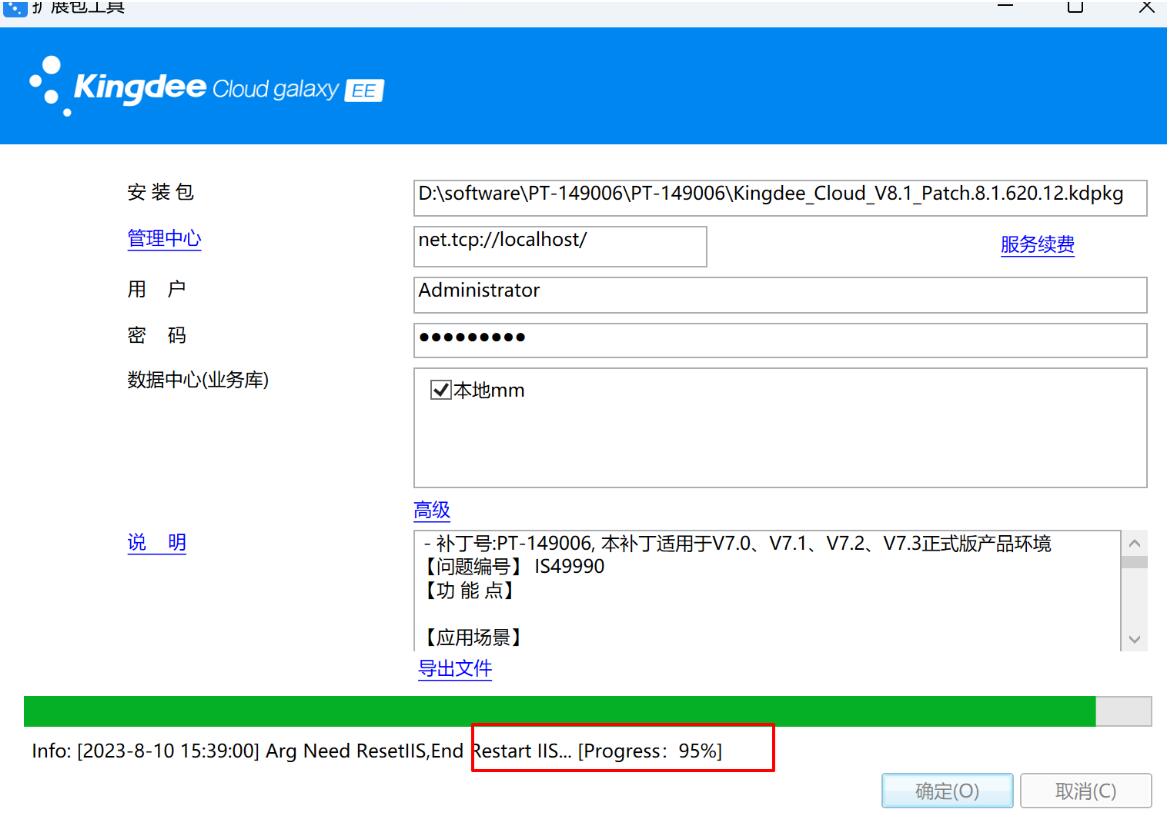Open the 管理中心 link
The width and height of the screenshot is (1169, 819).
(164, 238)
